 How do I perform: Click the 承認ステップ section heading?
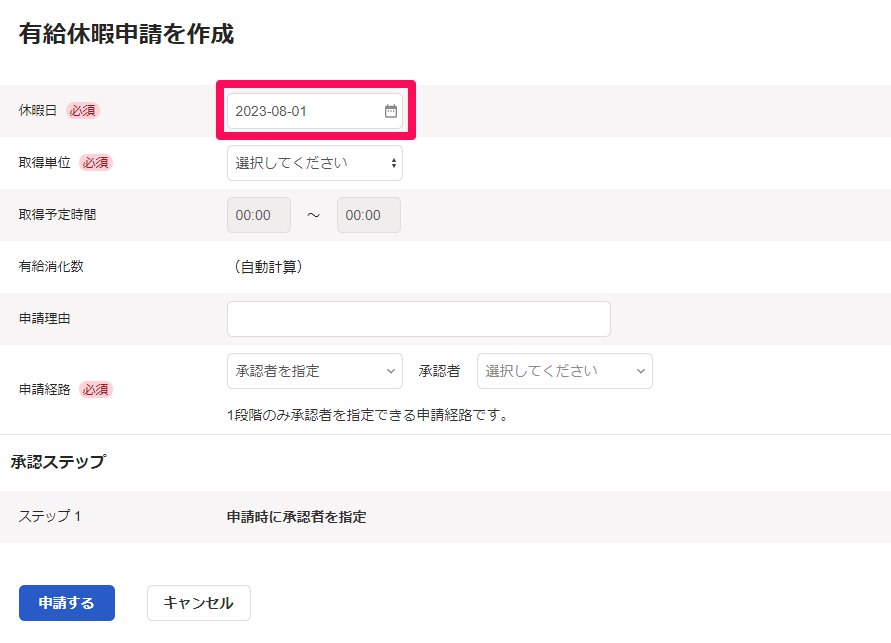[58, 462]
